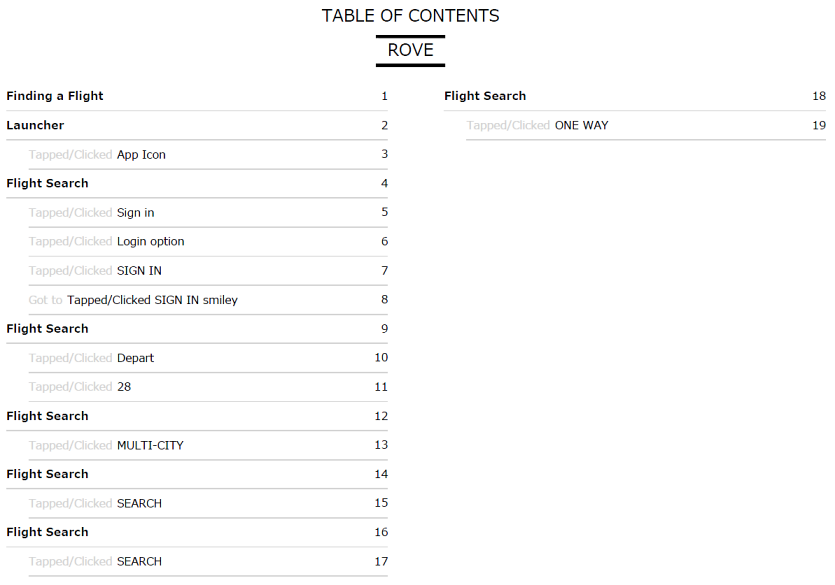
Task: Open Flight Search entry on page 12
Action: tap(197, 416)
